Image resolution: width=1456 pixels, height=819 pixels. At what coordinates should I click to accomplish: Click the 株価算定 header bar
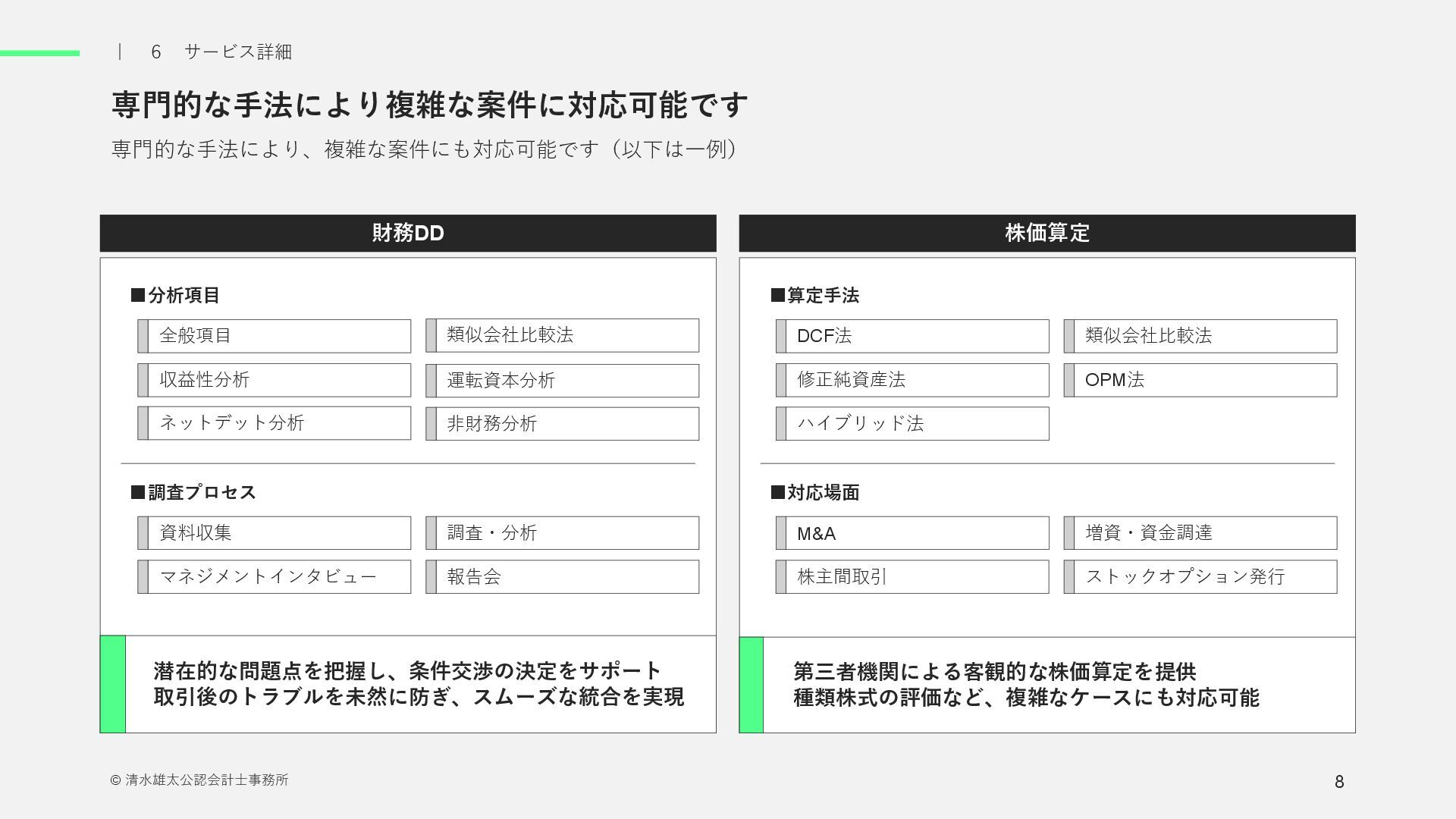click(x=1046, y=233)
